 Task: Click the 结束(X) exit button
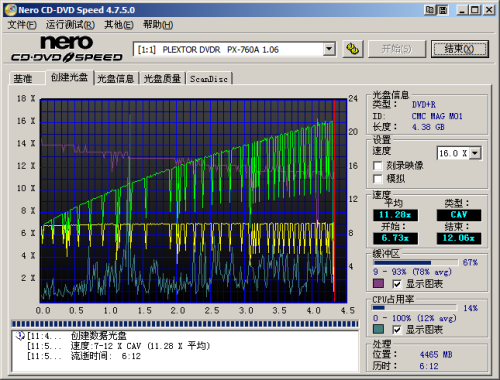[x=460, y=49]
